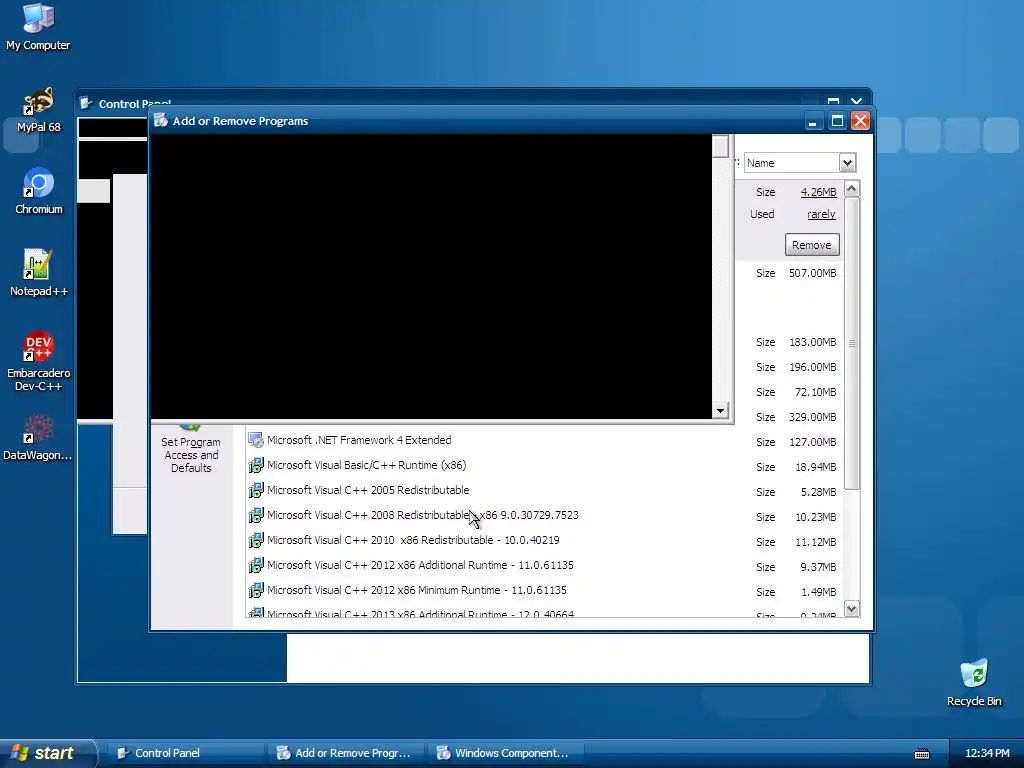Click icon for Visual C++ 2012 Additional Runtime

tap(256, 565)
